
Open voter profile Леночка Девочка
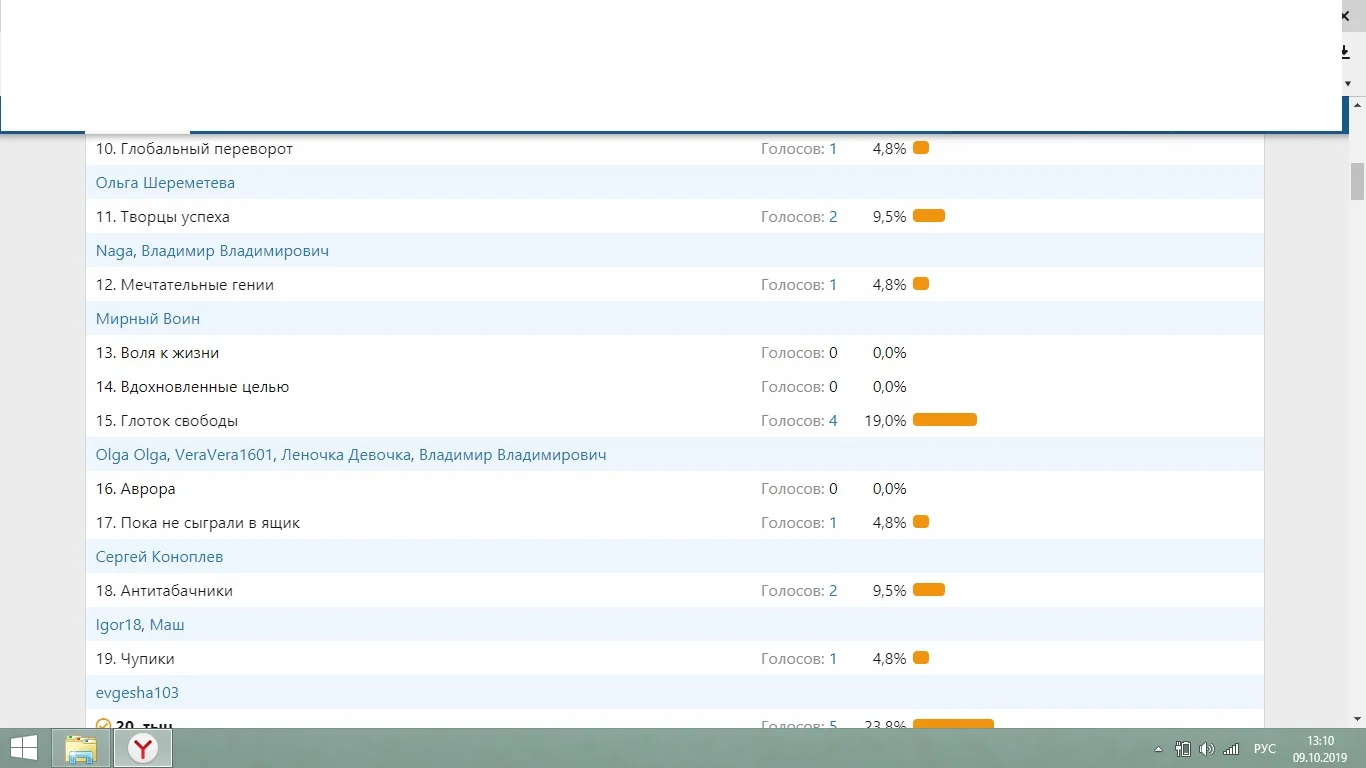point(346,455)
